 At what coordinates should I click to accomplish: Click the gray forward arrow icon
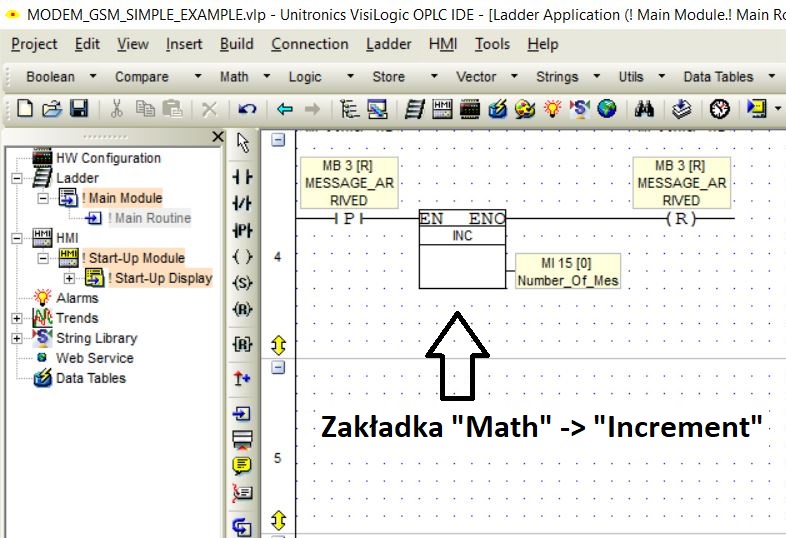(312, 108)
